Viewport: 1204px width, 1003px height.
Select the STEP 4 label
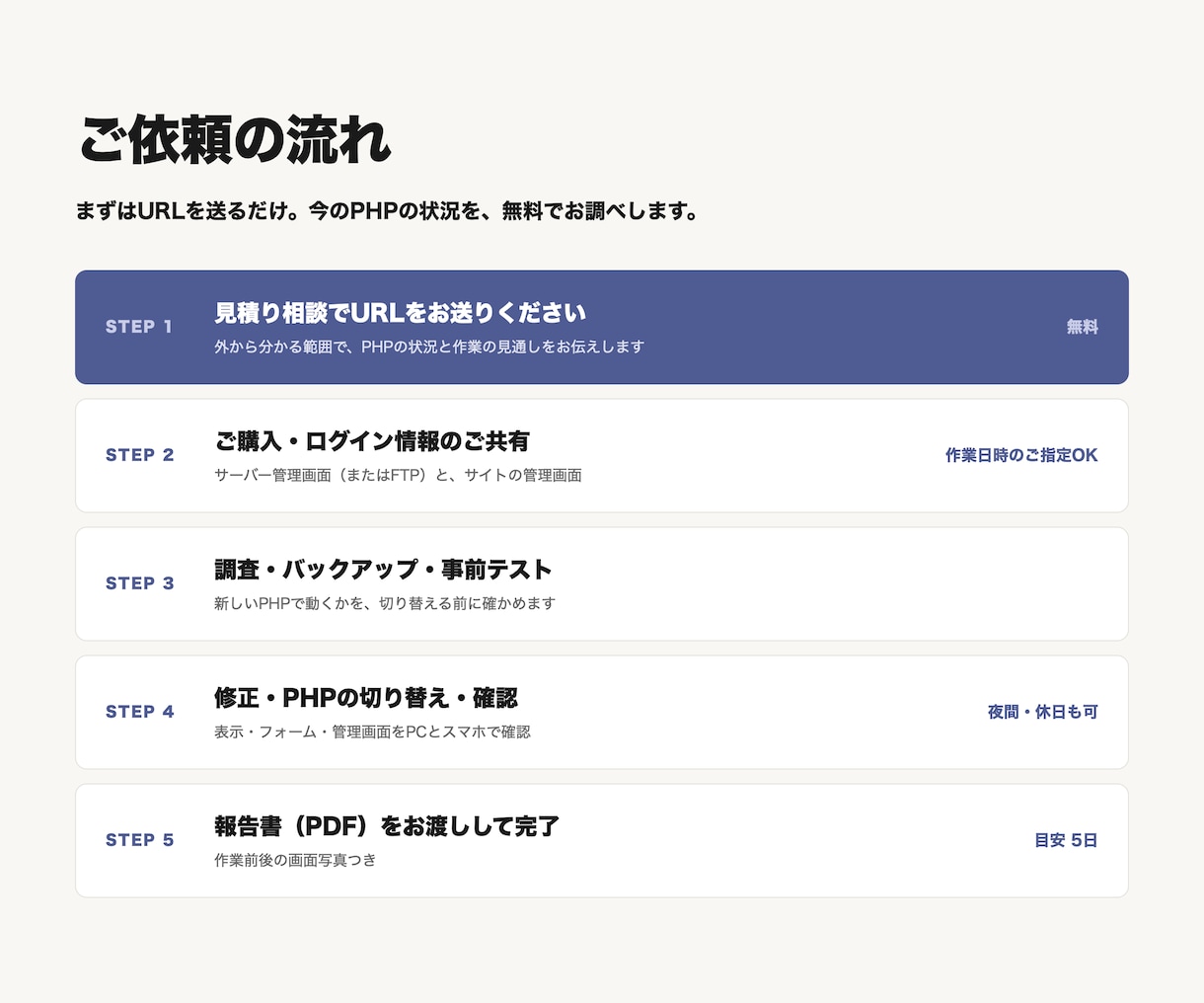140,712
